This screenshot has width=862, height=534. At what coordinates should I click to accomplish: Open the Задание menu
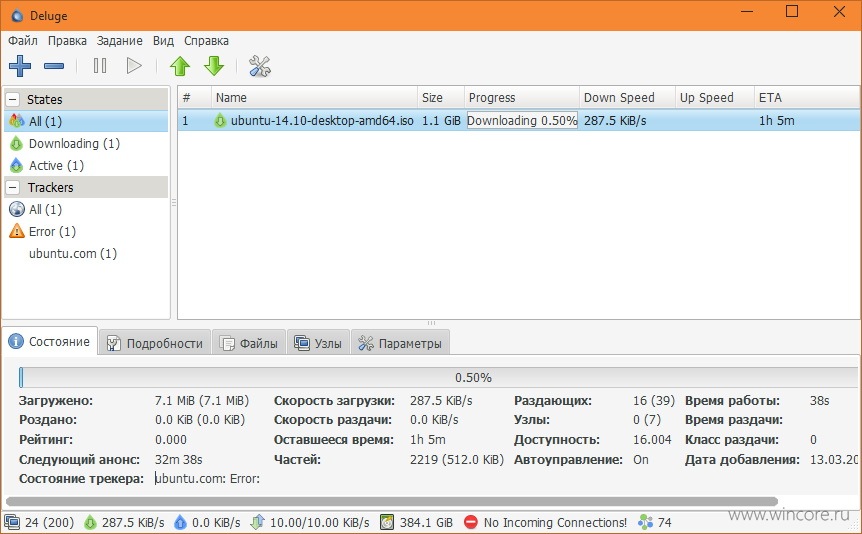coord(119,41)
